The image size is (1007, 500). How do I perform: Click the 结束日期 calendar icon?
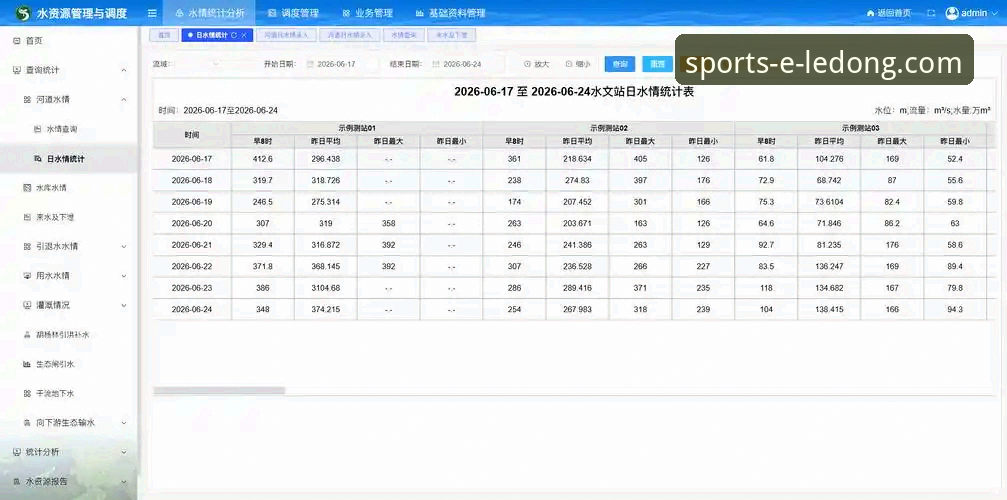click(436, 64)
